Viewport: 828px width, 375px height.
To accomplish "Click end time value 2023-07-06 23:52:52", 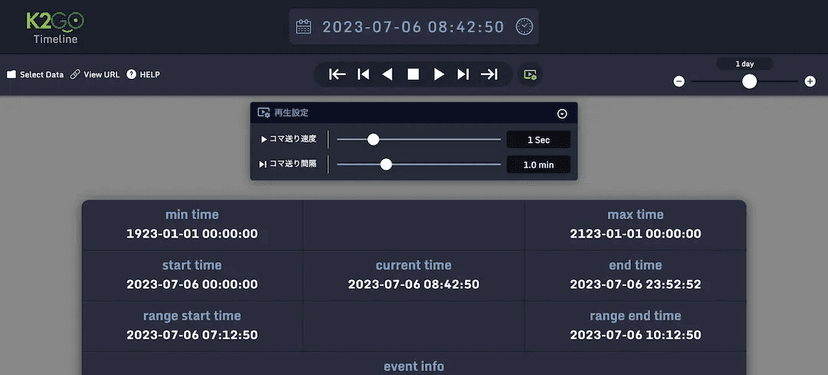I will click(x=636, y=284).
